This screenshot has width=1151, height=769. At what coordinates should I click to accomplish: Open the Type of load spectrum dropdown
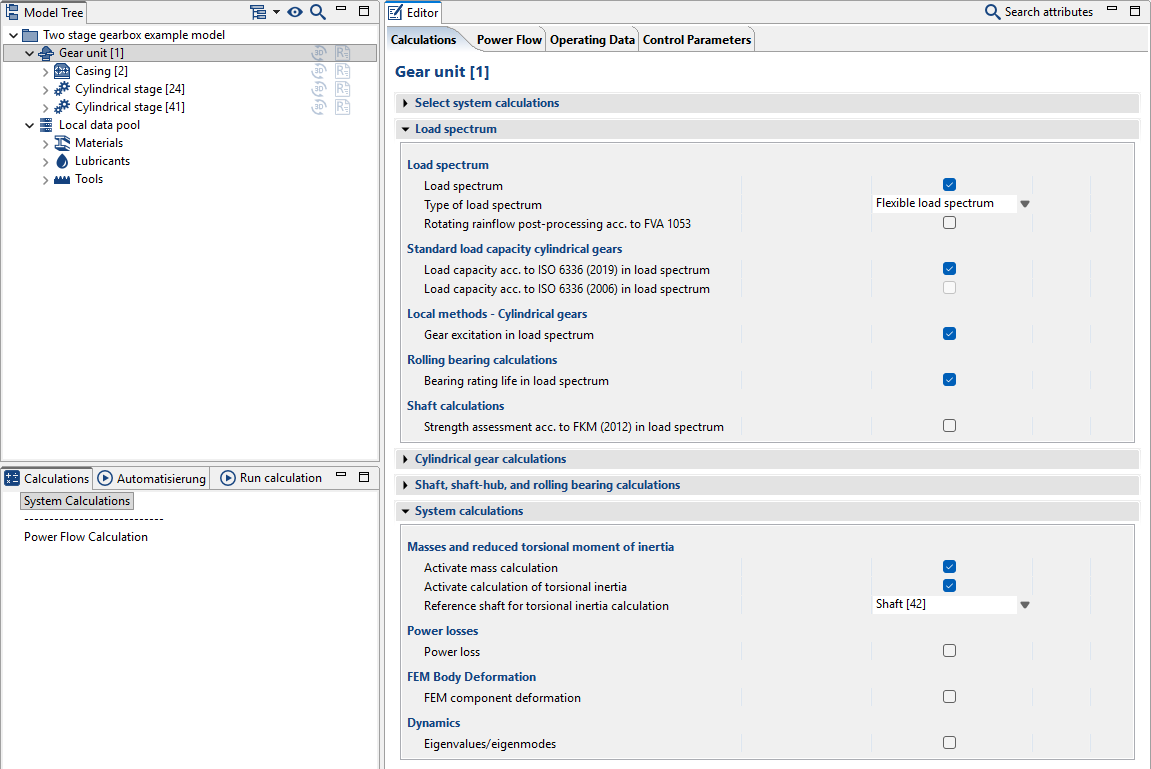tap(1024, 204)
